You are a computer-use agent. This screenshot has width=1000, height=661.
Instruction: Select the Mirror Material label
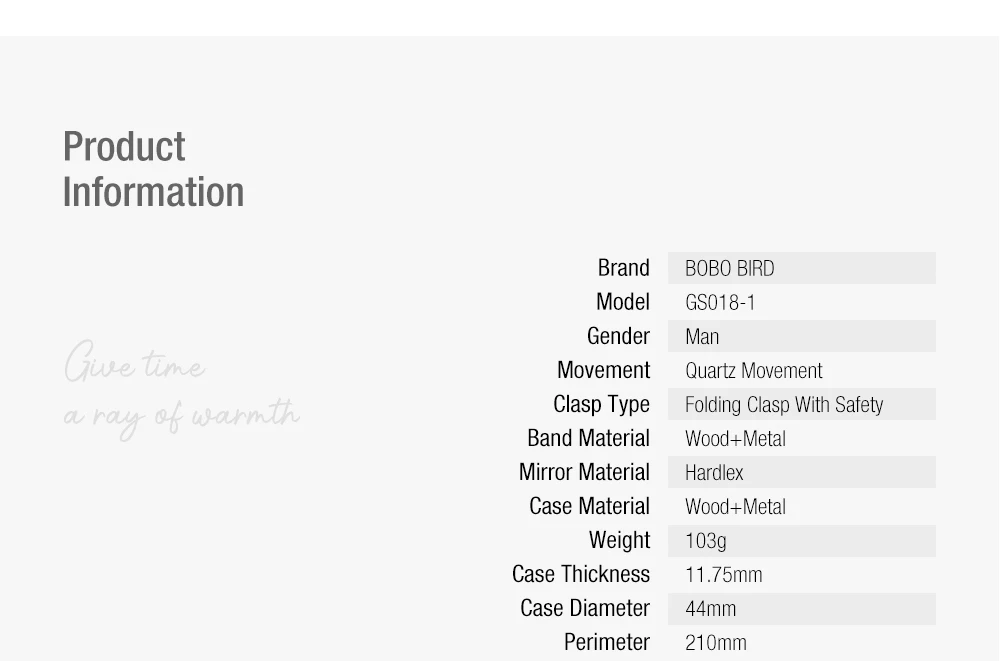pyautogui.click(x=584, y=472)
